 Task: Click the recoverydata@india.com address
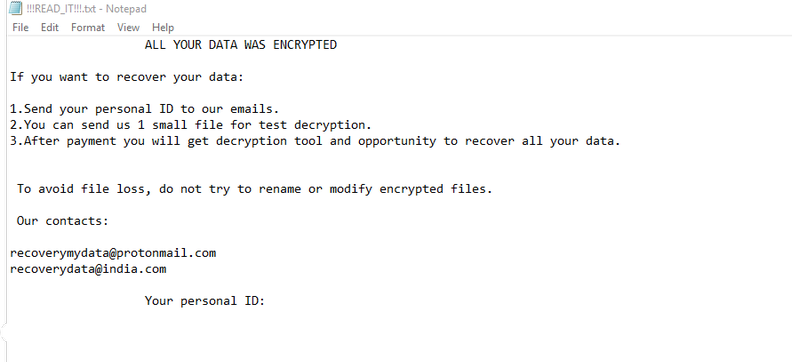(88, 269)
